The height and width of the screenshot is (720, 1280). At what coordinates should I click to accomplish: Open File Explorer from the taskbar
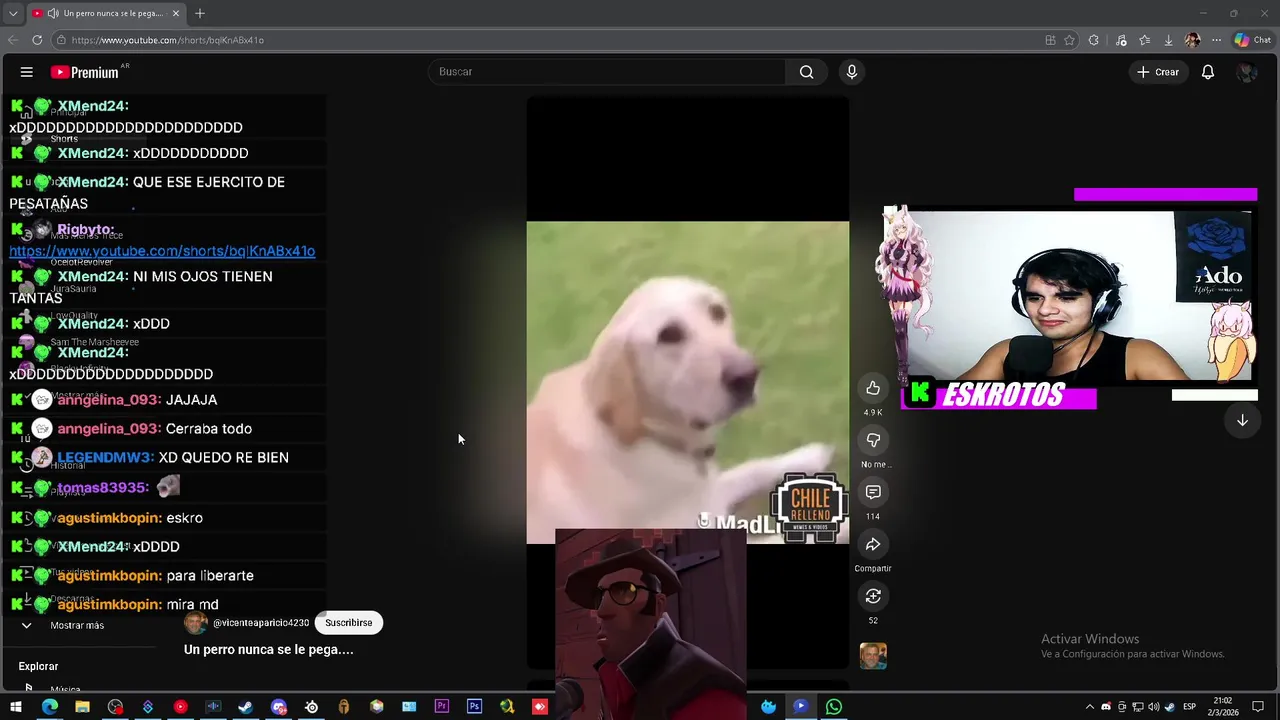pos(82,707)
